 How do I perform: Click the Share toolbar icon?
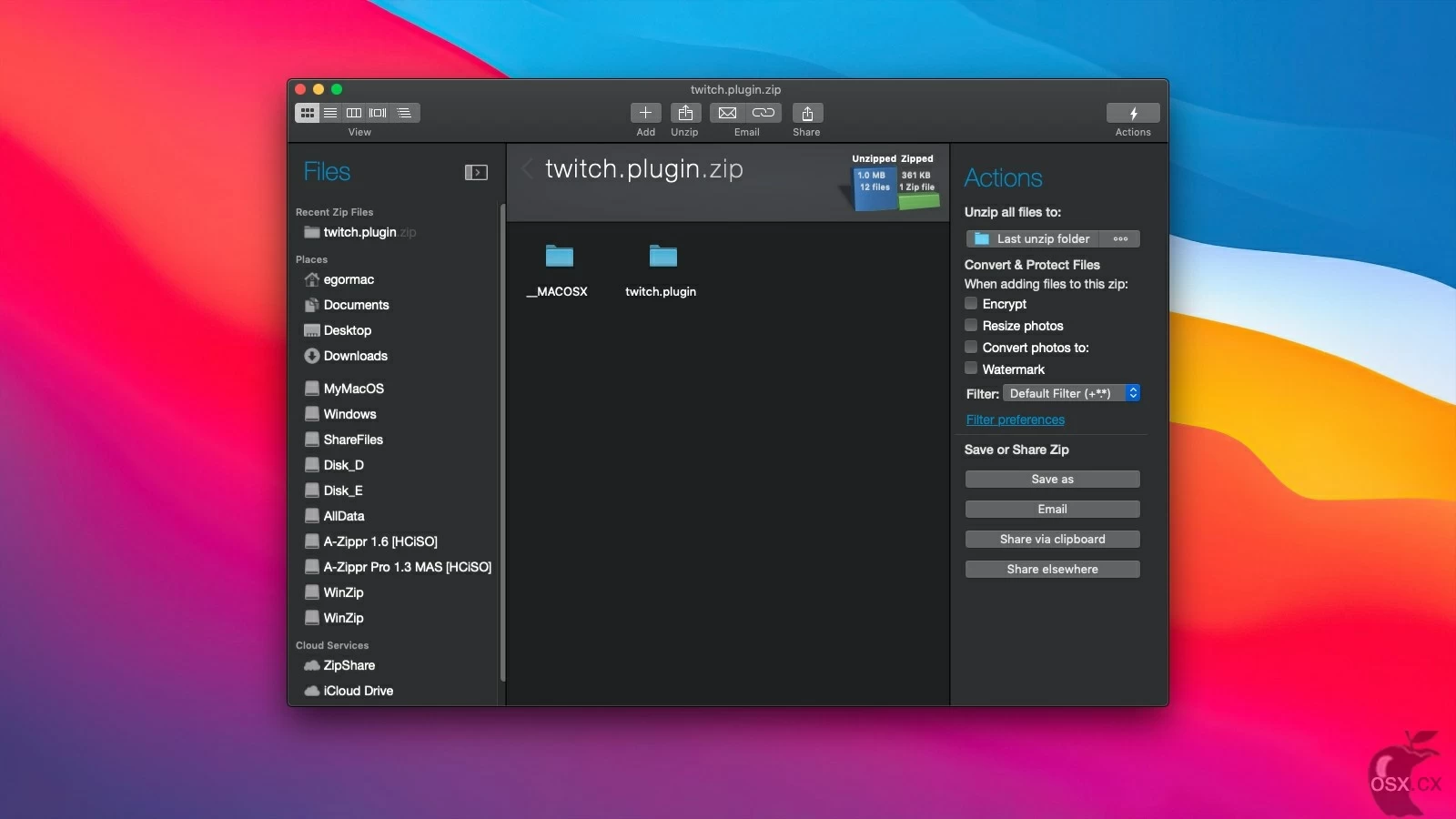(807, 113)
